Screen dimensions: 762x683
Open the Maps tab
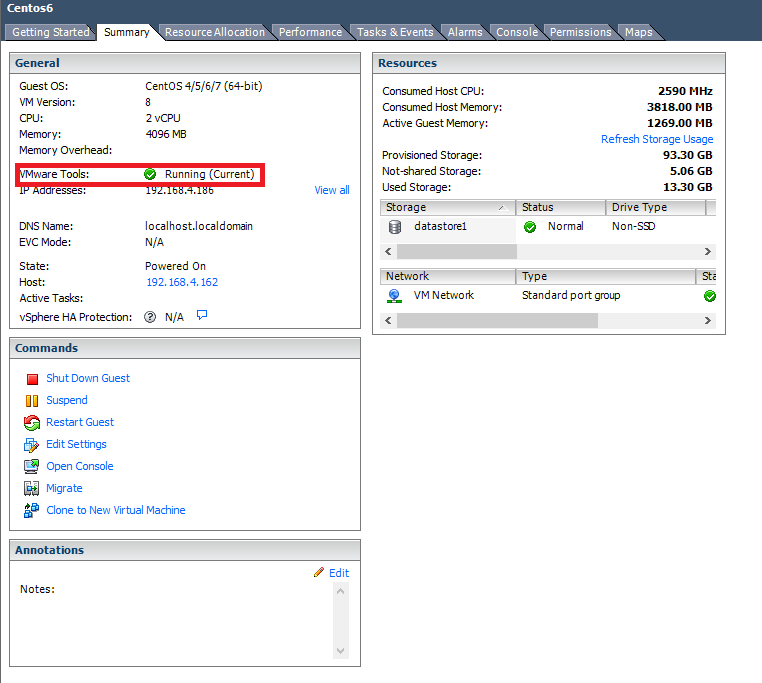[x=639, y=32]
